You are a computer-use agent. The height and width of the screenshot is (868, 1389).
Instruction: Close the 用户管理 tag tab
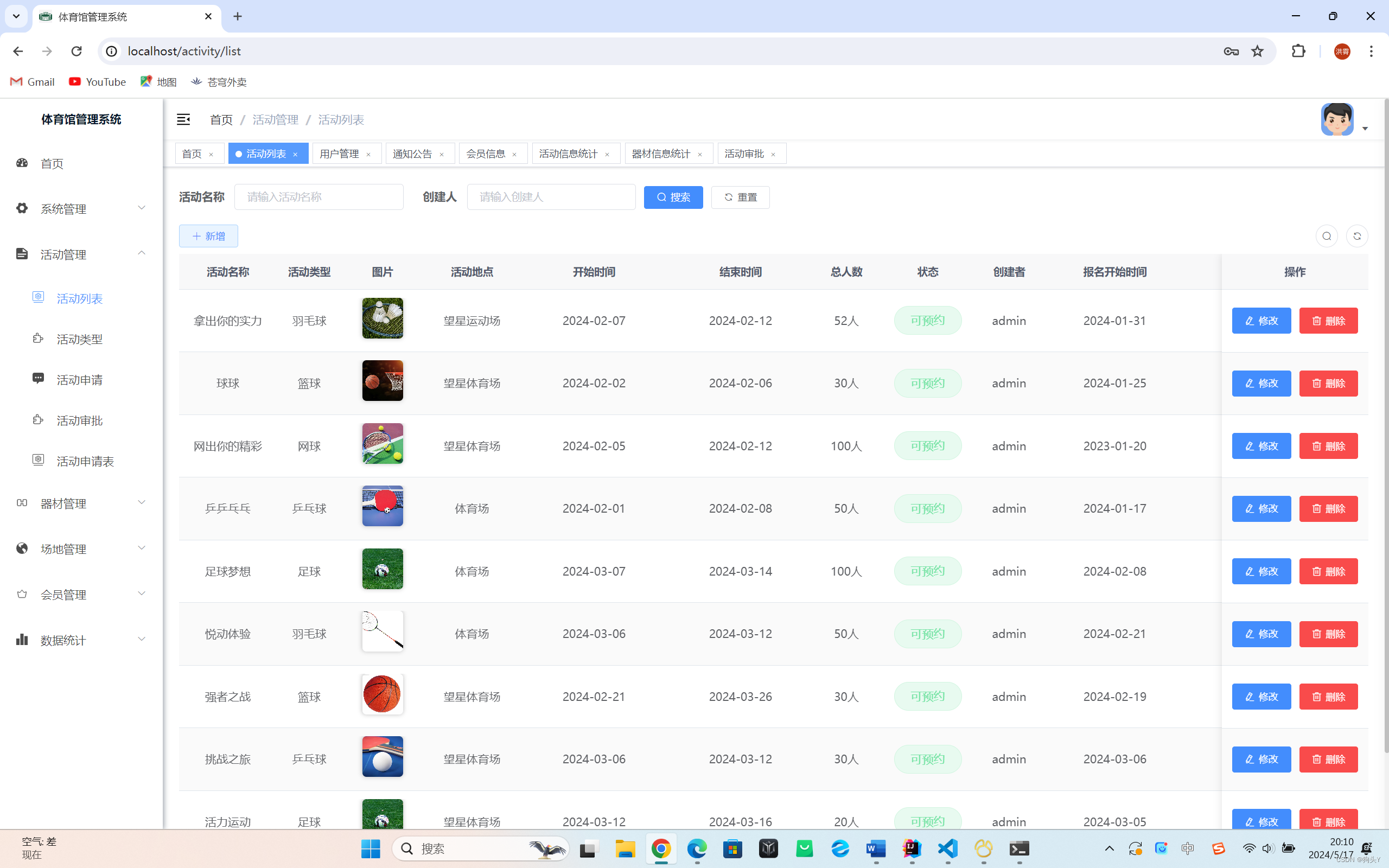(368, 155)
